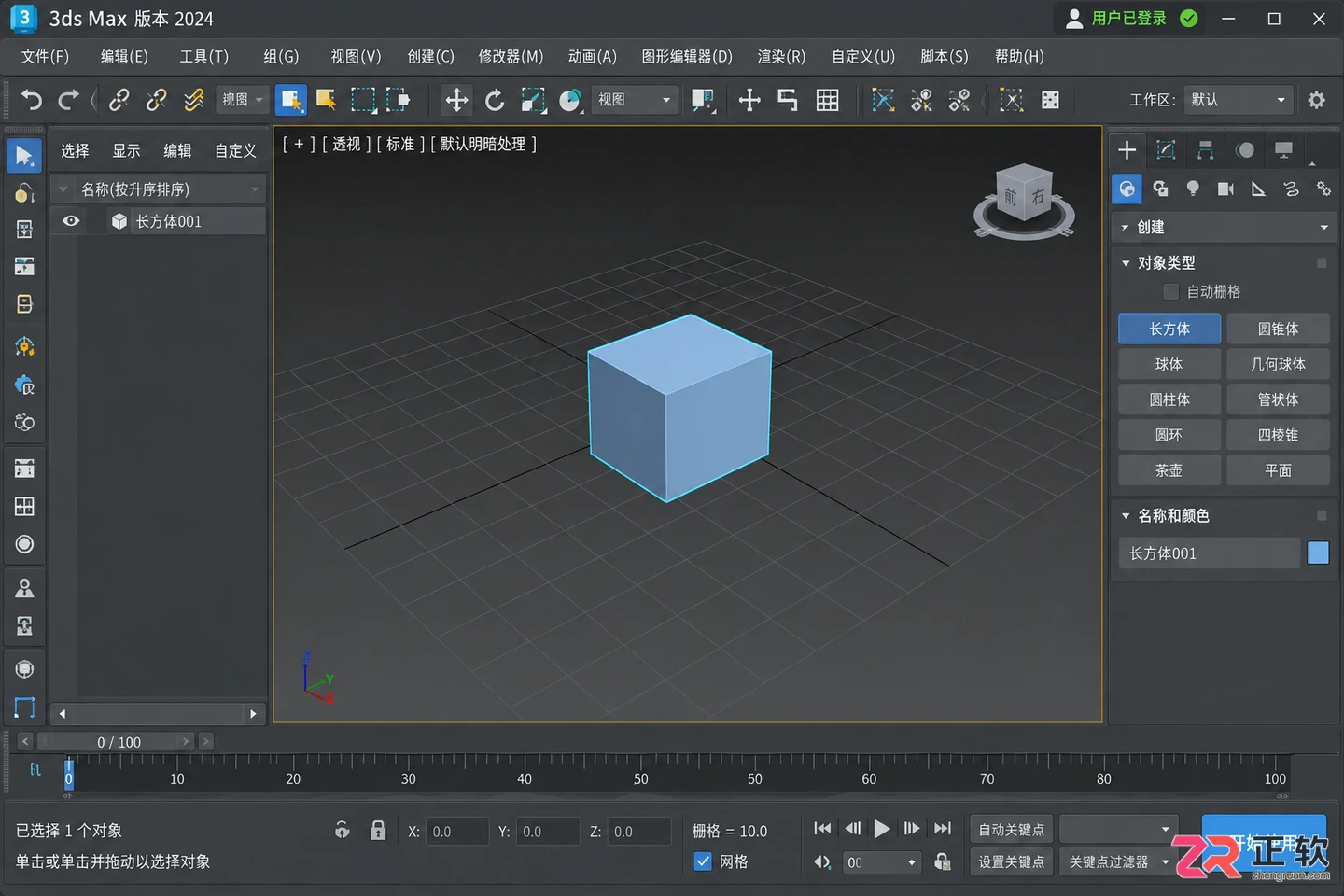Click the 管状体 primitive button
Viewport: 1344px width, 896px height.
(1278, 399)
